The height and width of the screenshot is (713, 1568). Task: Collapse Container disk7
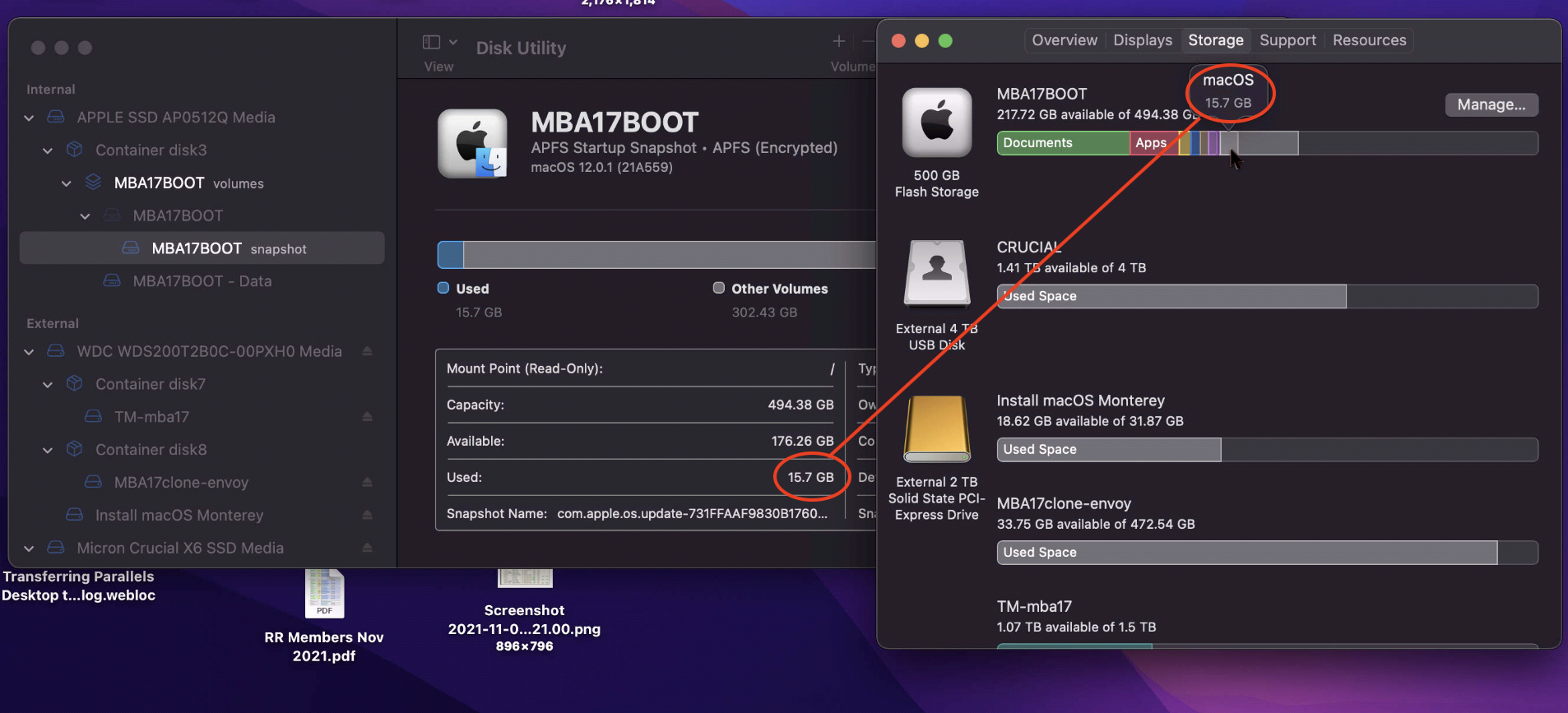tap(48, 385)
